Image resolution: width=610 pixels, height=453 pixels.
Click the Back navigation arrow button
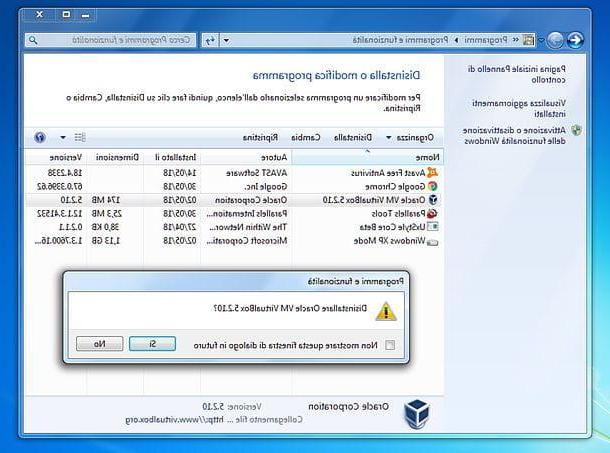click(575, 40)
